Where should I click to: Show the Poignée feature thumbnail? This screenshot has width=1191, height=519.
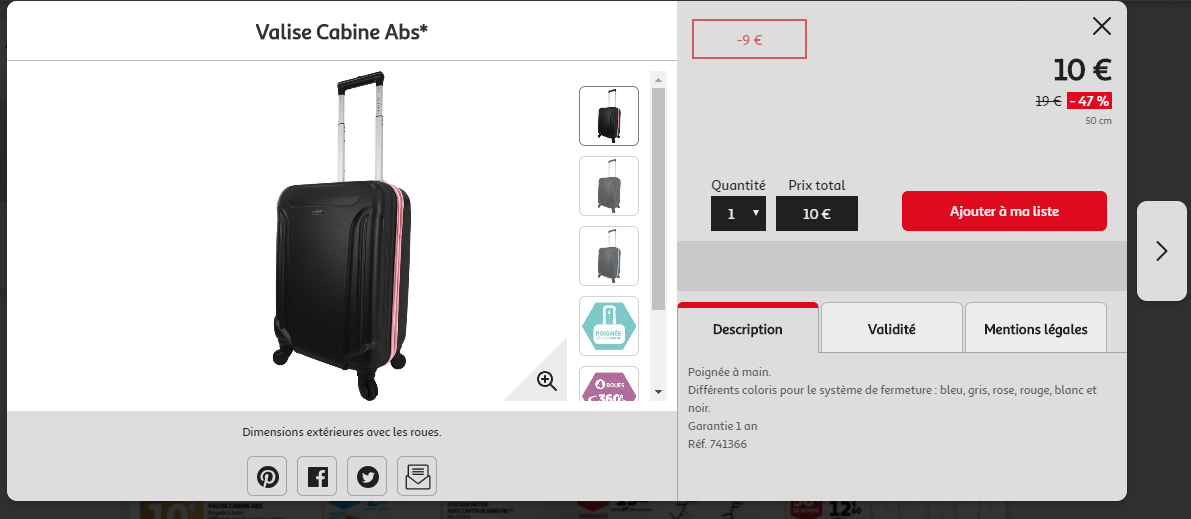[x=609, y=326]
